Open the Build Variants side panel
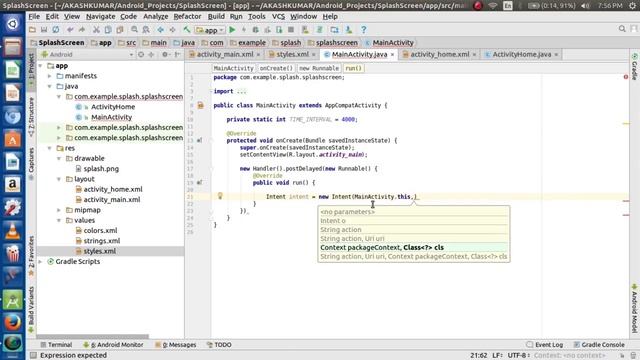 point(31,309)
